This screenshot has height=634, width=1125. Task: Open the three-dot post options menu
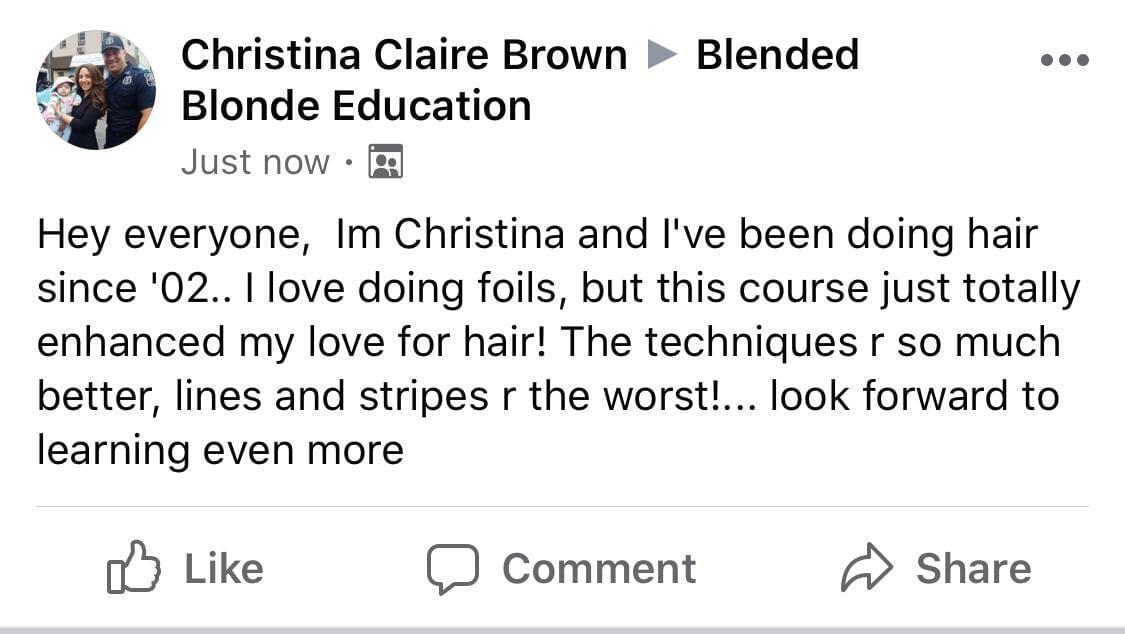point(1064,60)
